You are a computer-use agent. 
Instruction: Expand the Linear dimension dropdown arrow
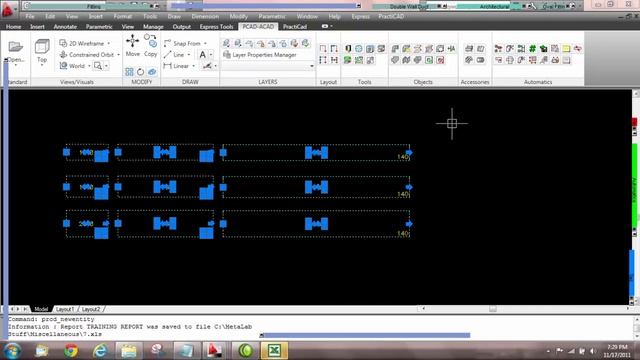(x=193, y=66)
